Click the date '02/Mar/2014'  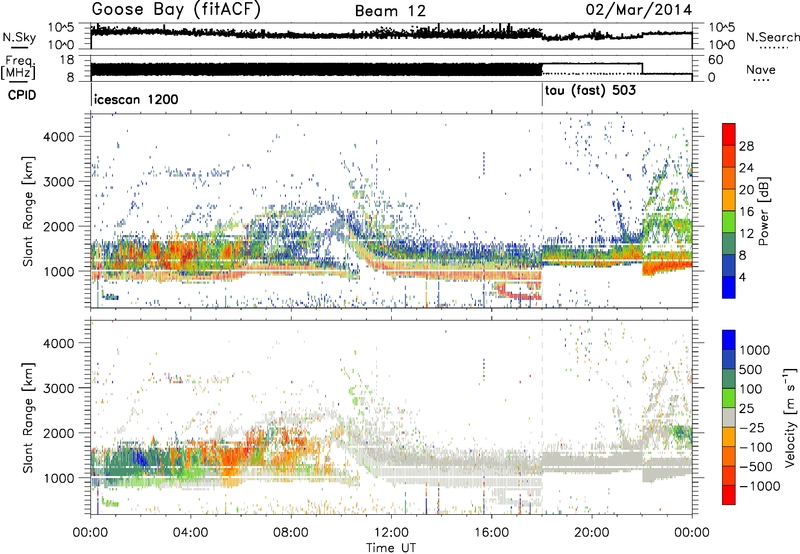pos(639,10)
